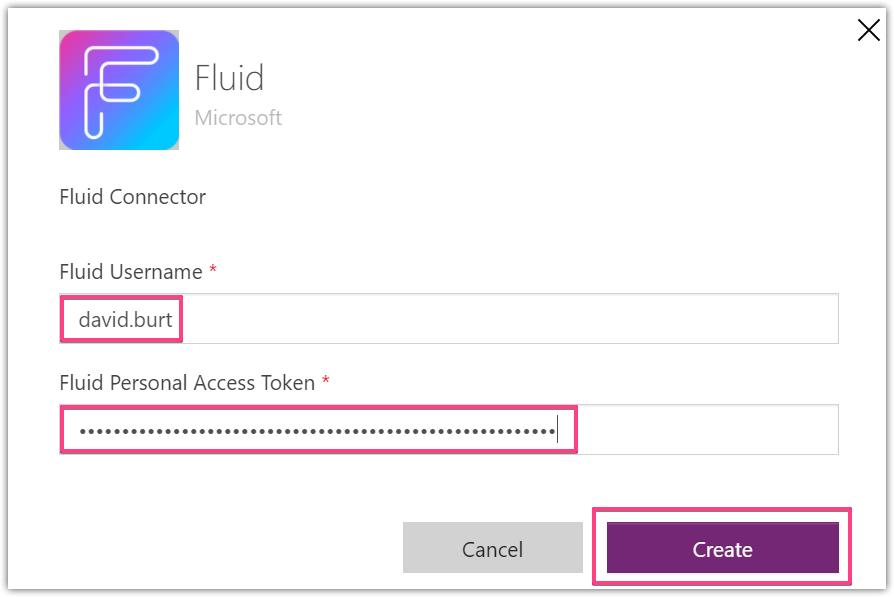Cancel the Fluid connection setup
Screen dimensions: 894x597
(x=493, y=547)
